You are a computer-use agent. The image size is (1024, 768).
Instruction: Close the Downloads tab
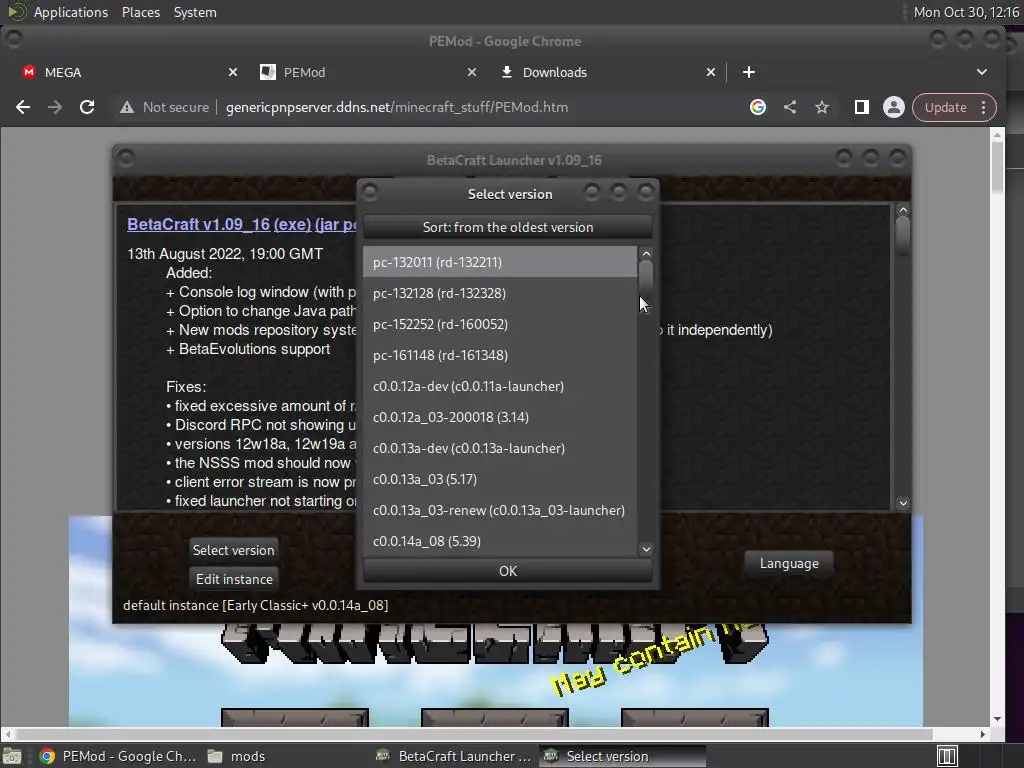click(711, 72)
